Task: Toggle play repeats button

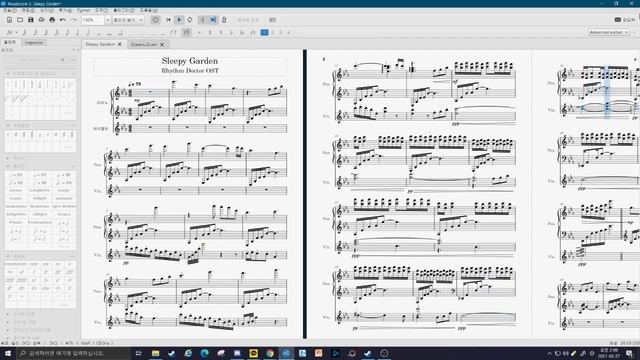Action: coord(203,20)
